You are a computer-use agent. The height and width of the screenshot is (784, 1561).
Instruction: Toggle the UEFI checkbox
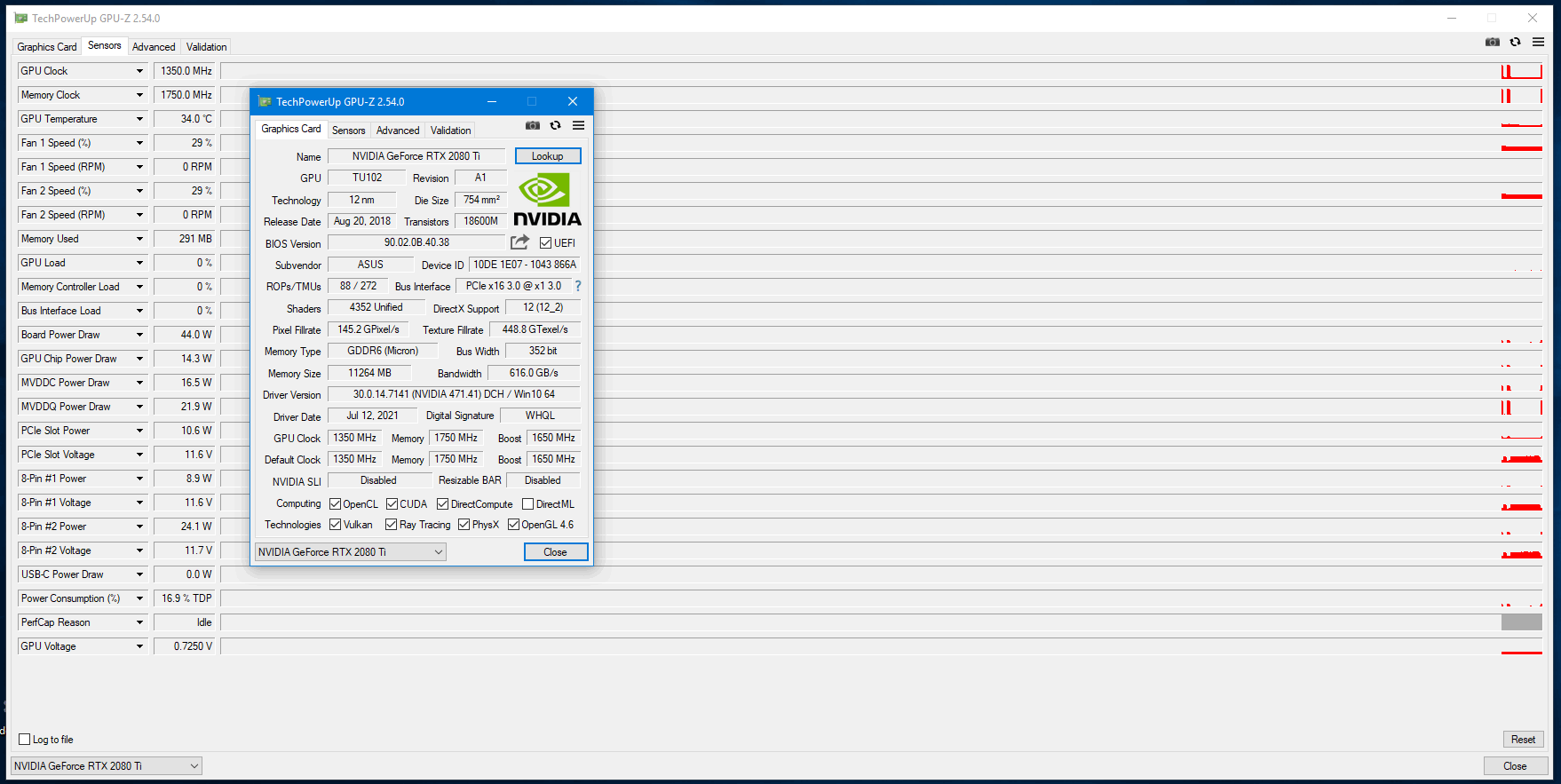pos(546,243)
